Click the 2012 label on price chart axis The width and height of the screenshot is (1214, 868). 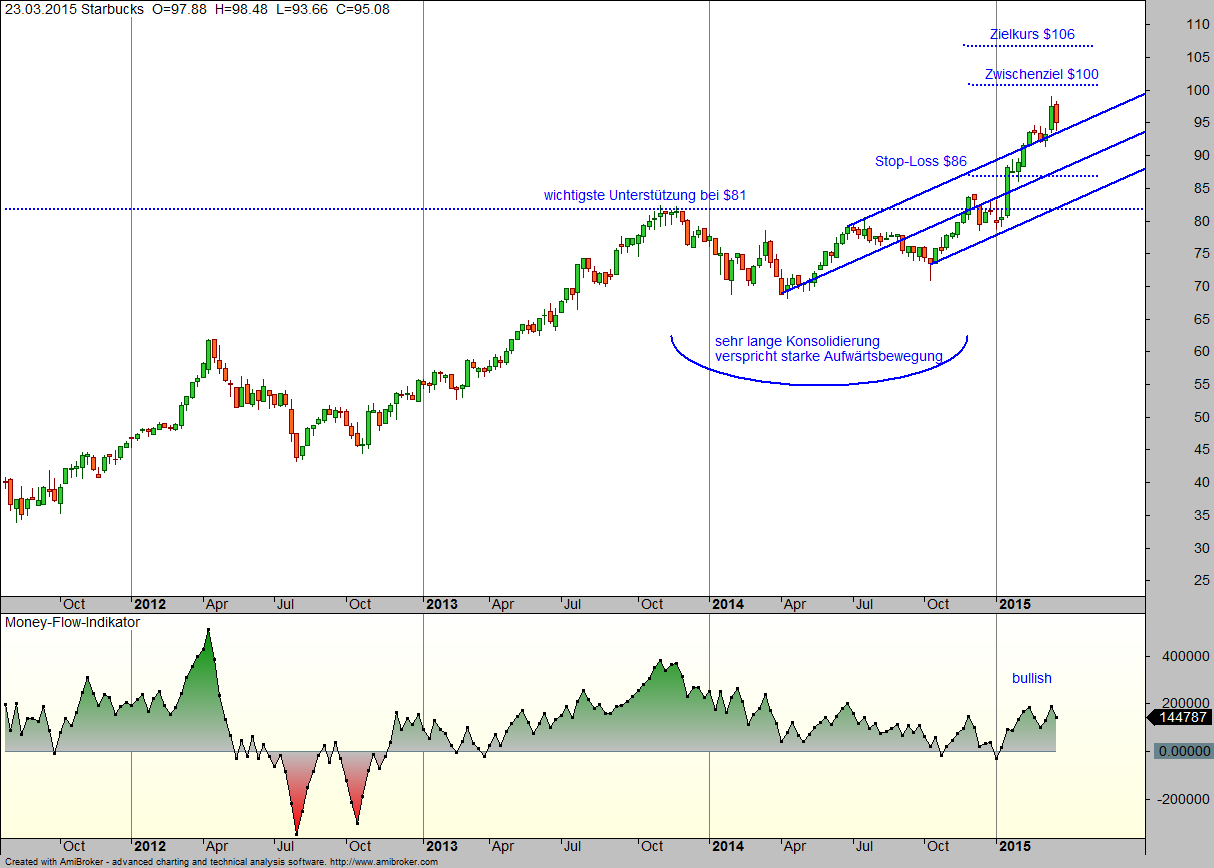(x=150, y=604)
